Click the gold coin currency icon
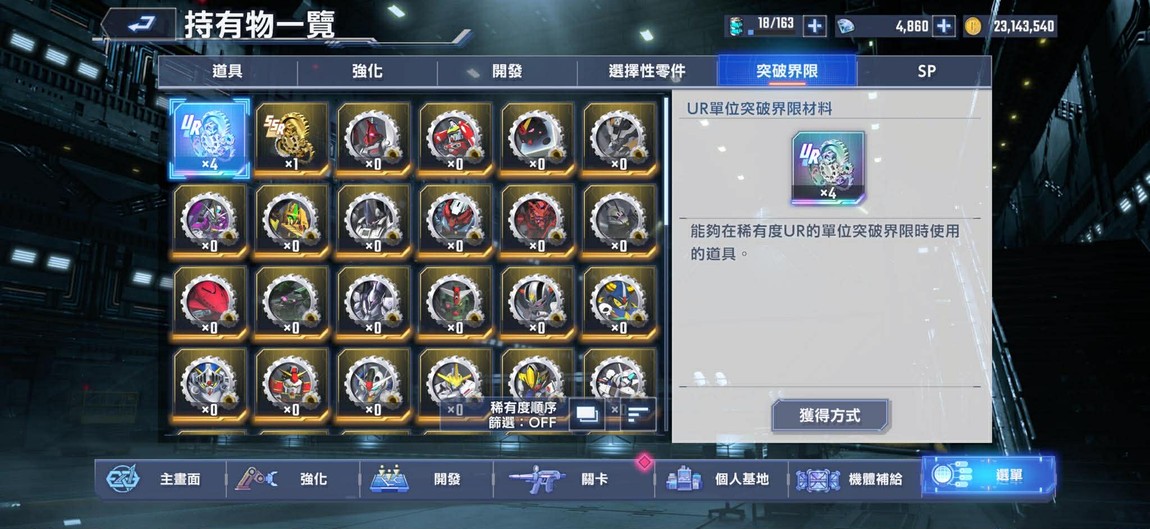 (973, 26)
